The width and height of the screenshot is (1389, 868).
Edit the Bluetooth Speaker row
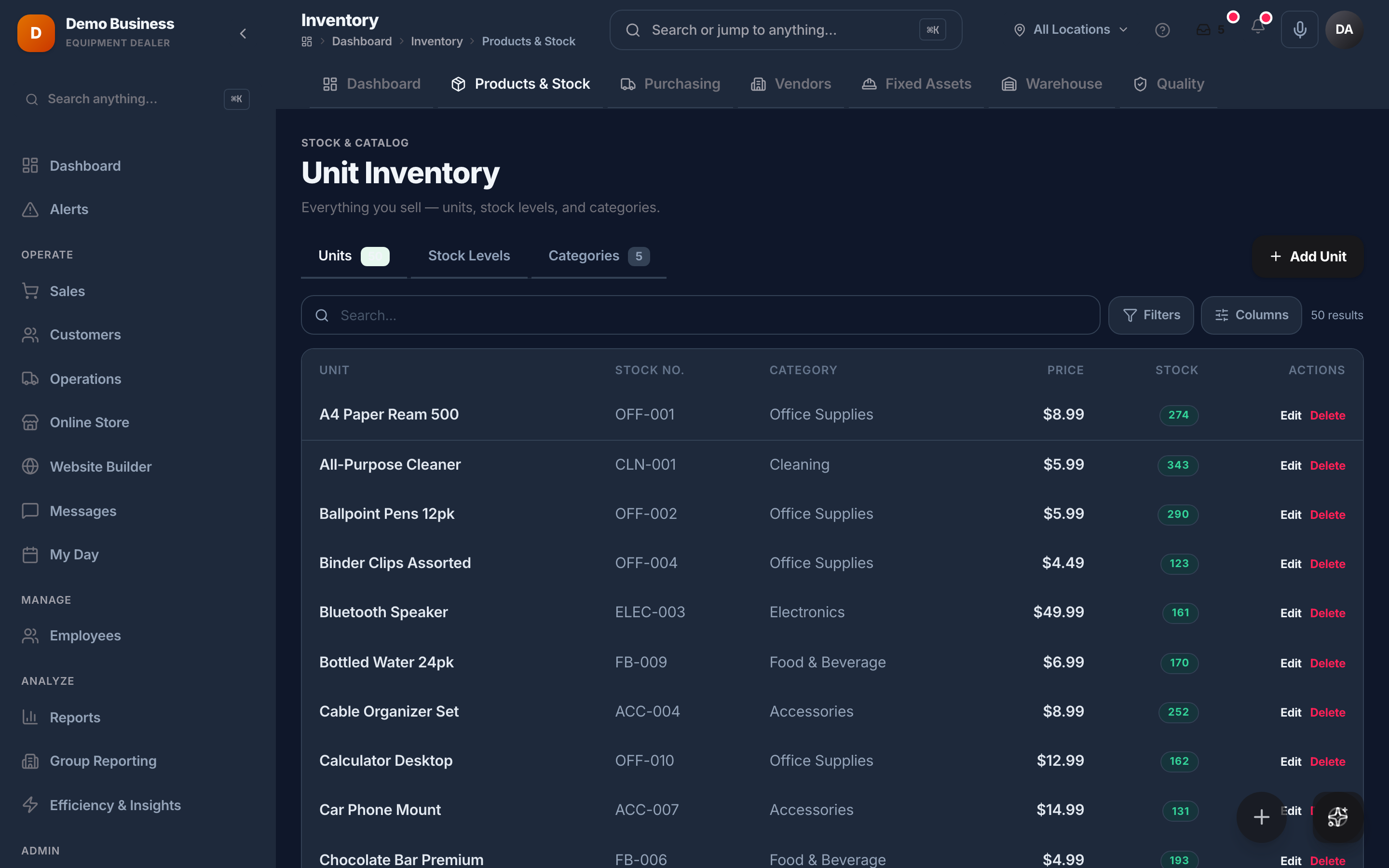point(1290,614)
